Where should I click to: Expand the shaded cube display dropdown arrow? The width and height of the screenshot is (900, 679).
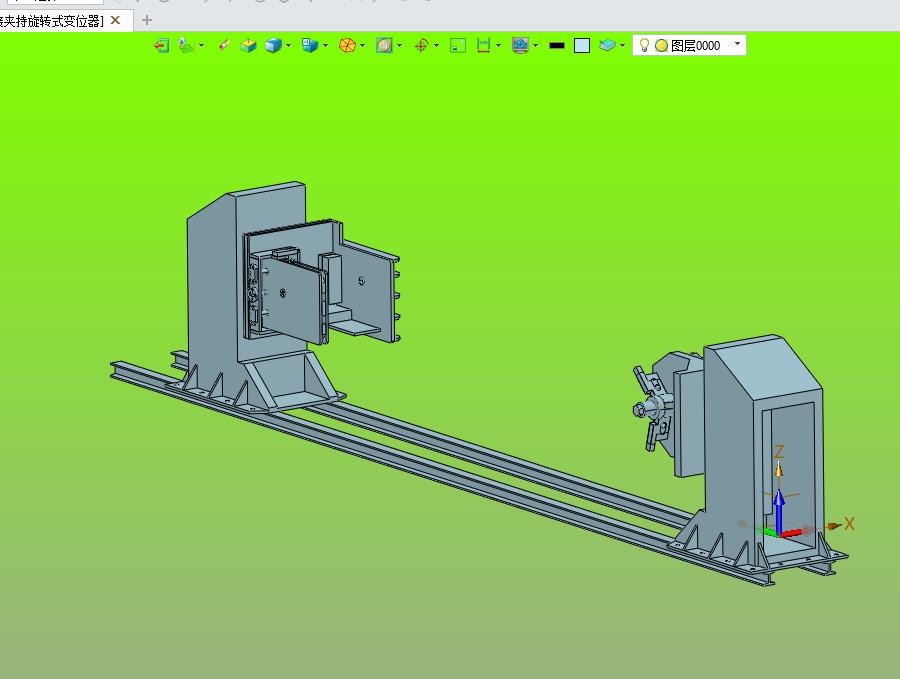point(288,45)
